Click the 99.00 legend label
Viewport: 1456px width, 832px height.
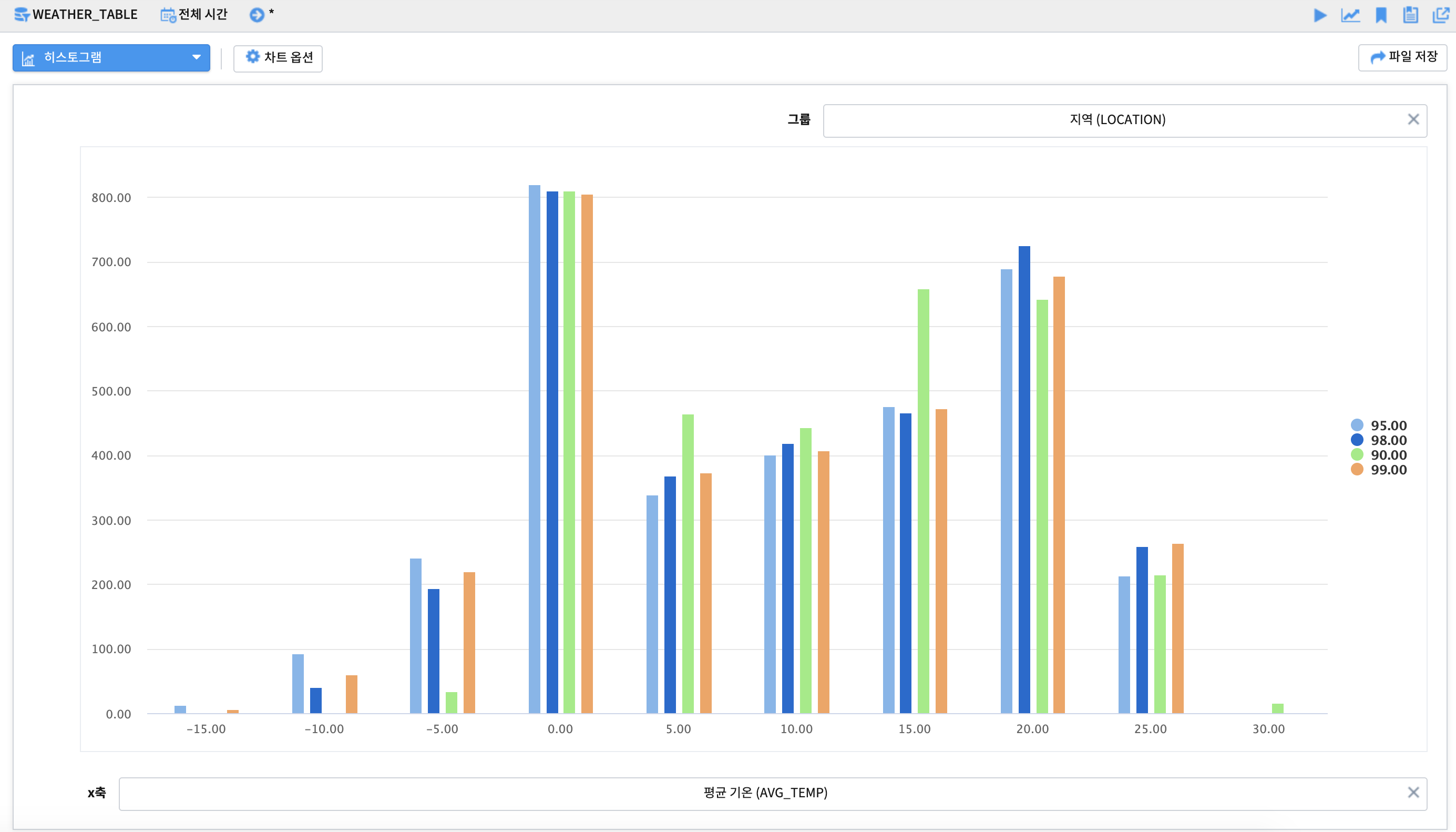coord(1389,470)
